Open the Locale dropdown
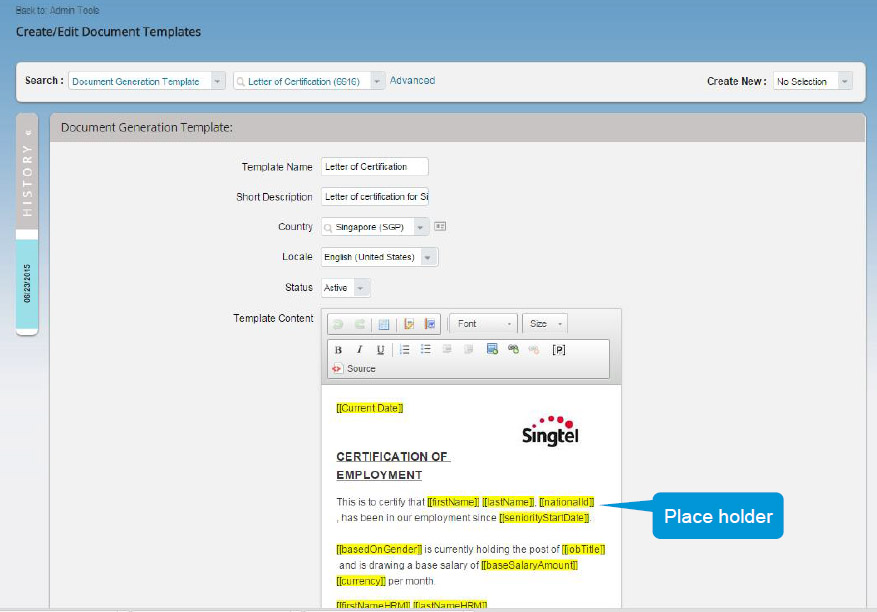Image resolution: width=877 pixels, height=612 pixels. (x=428, y=258)
